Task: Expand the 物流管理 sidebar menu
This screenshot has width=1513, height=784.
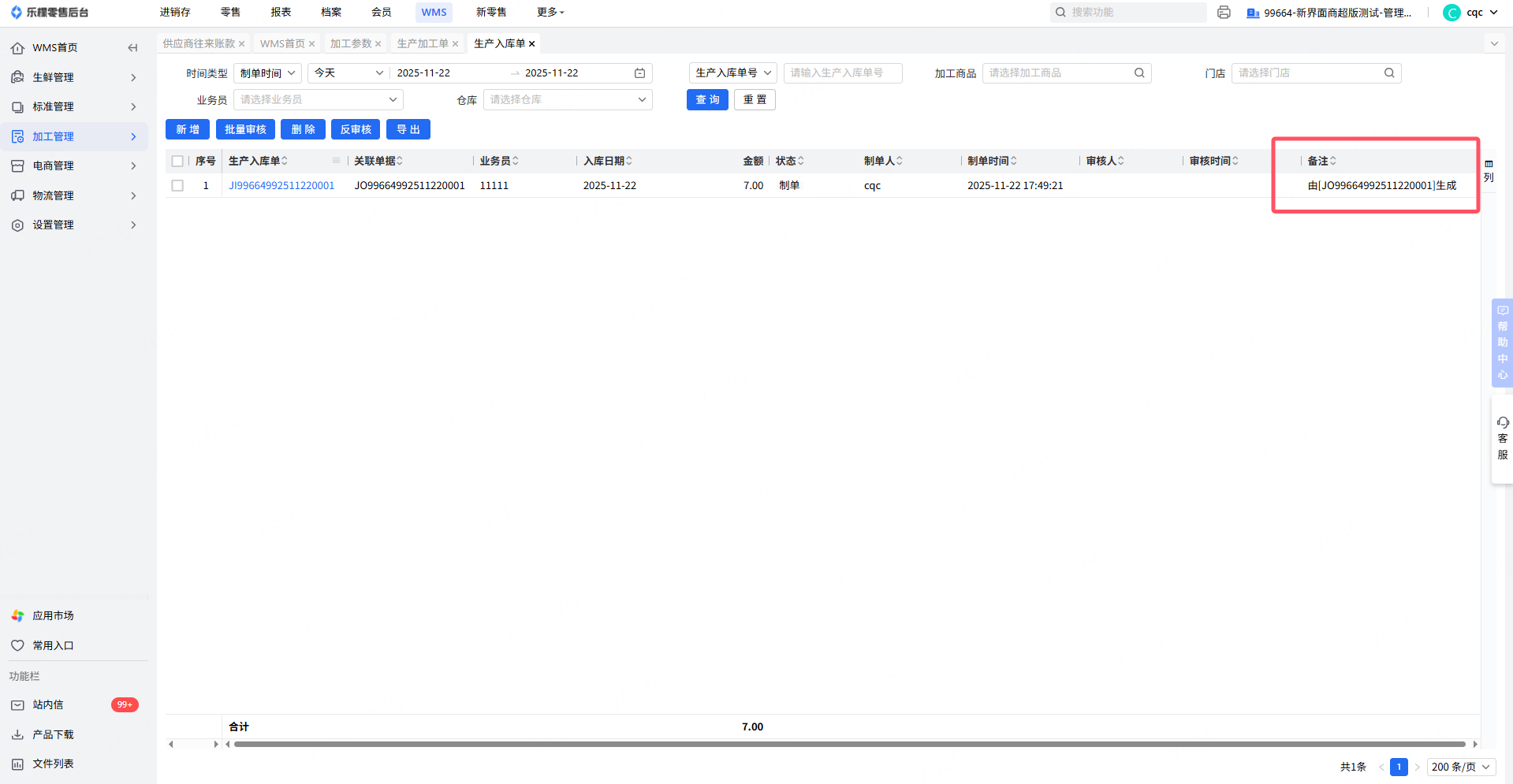Action: tap(74, 196)
